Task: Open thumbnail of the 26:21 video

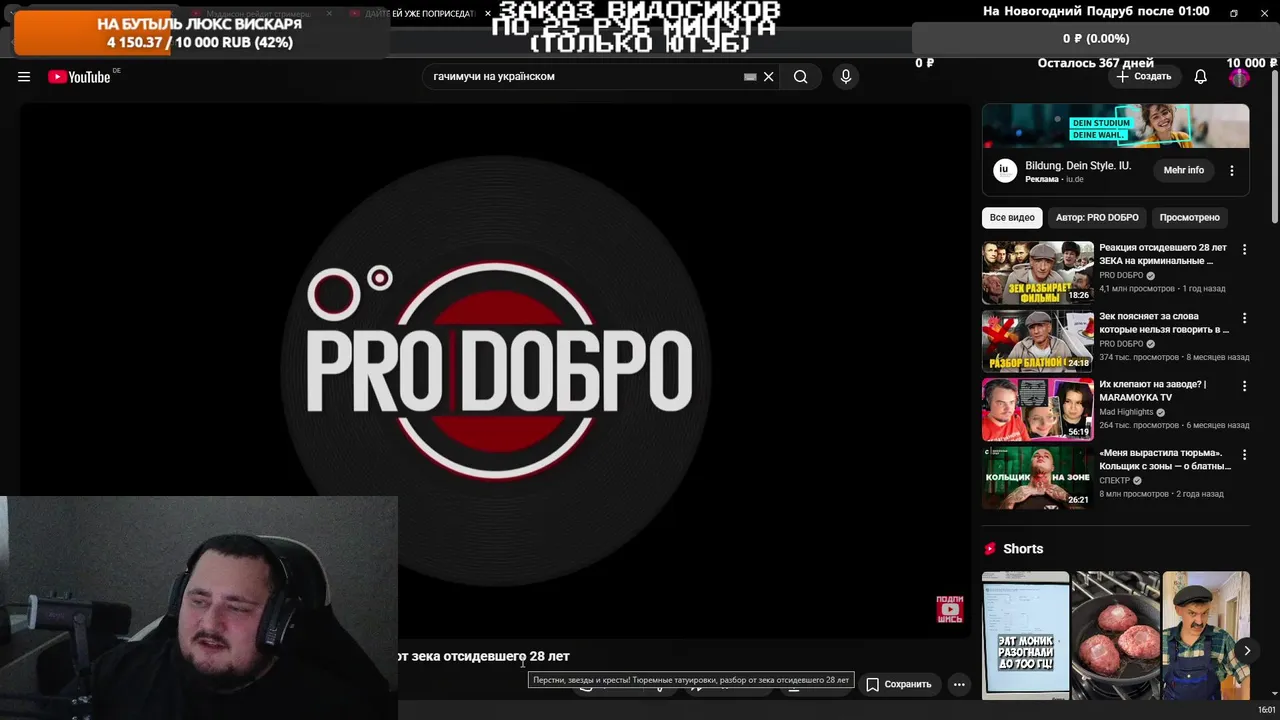Action: [1037, 477]
